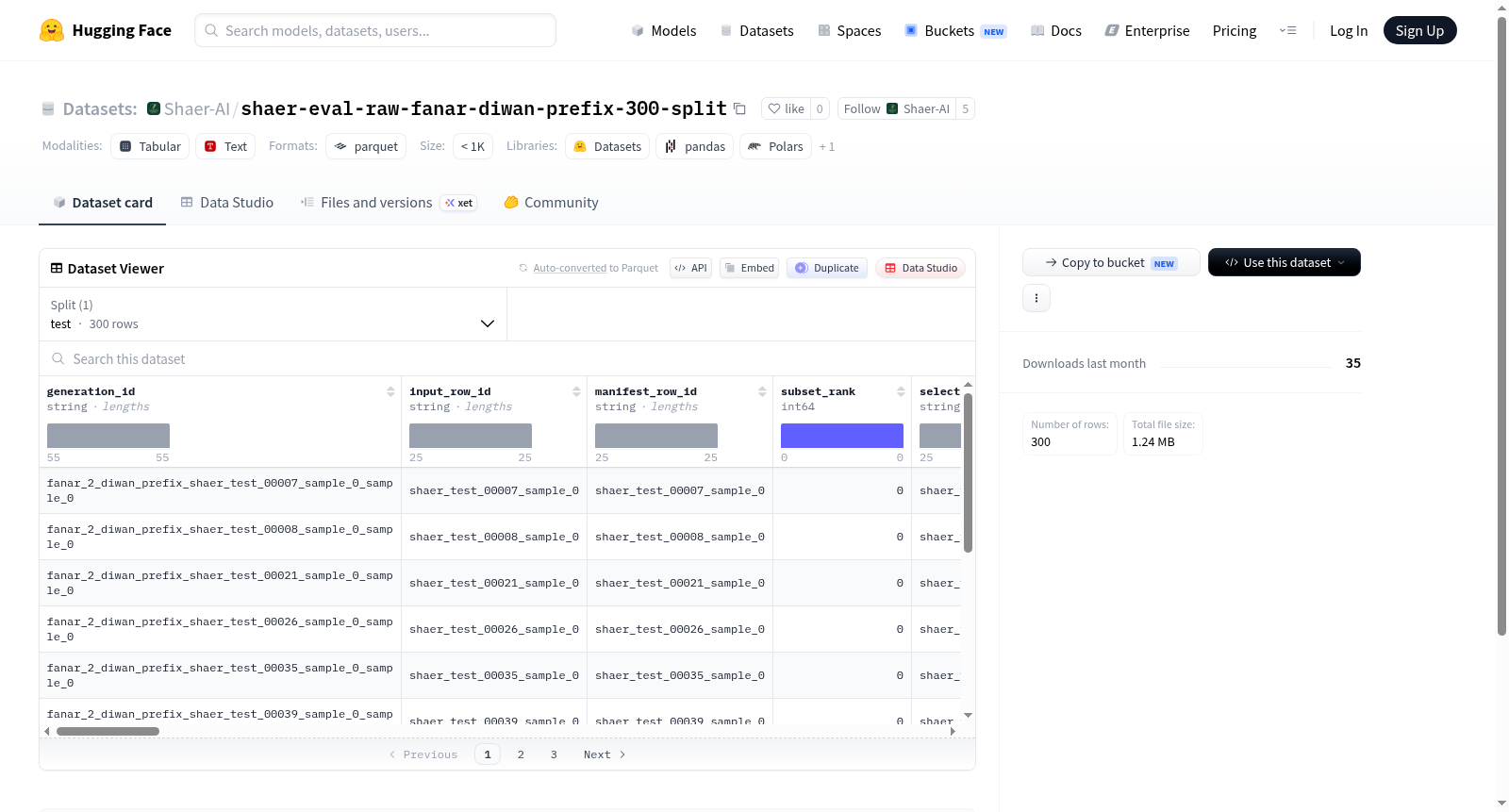
Task: Open the Shaer-AI owner link
Action: pyautogui.click(x=197, y=108)
